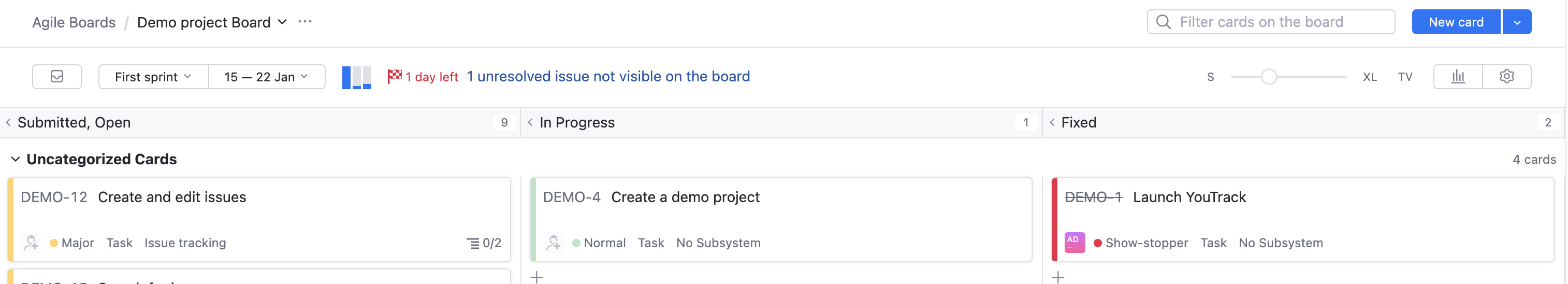Add card under In Progress column
The image size is (1568, 284).
point(536,277)
